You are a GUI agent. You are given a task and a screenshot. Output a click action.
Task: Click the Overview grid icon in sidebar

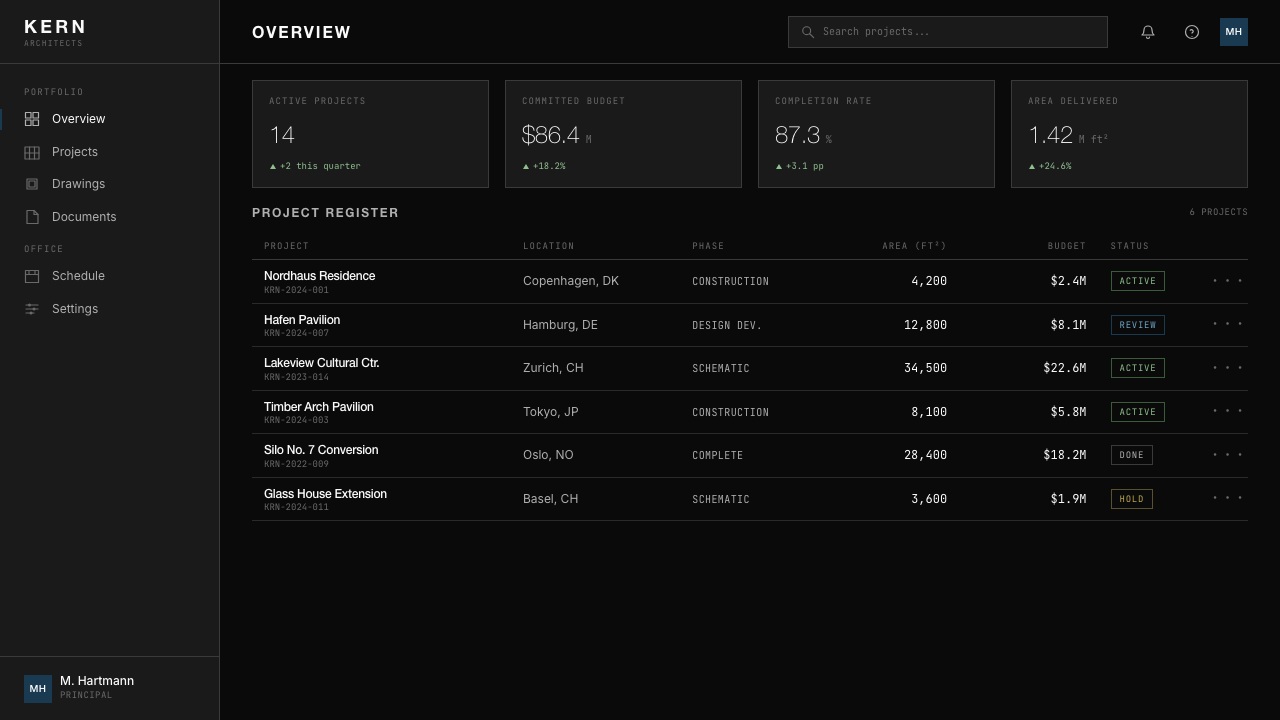32,119
